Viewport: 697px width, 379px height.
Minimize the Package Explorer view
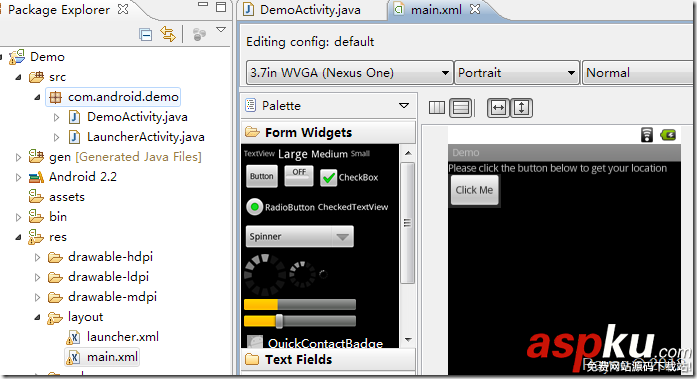203,4
